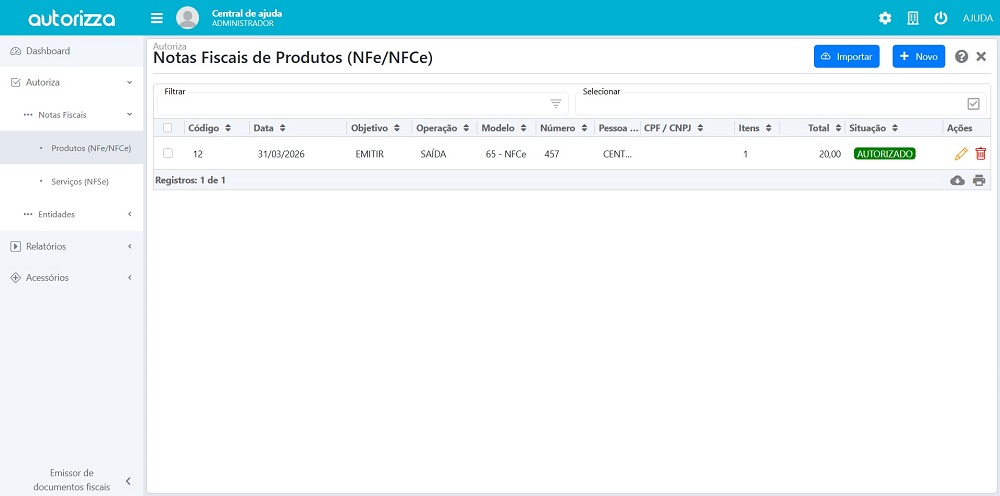Click the company building icon in header
The image size is (1000, 496).
[x=912, y=18]
